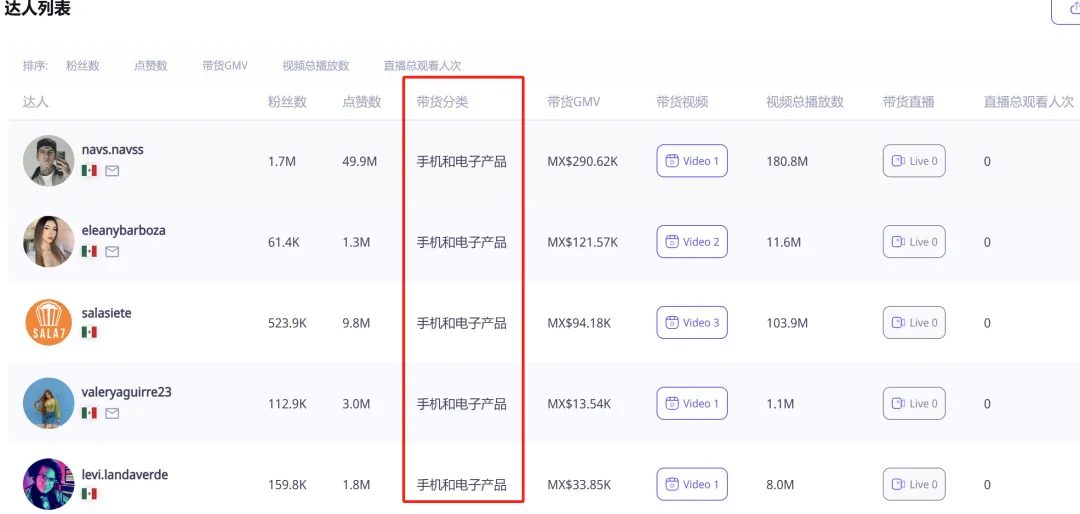Sort by 粉丝数
Viewport: 1080px width, 514px height.
83,65
